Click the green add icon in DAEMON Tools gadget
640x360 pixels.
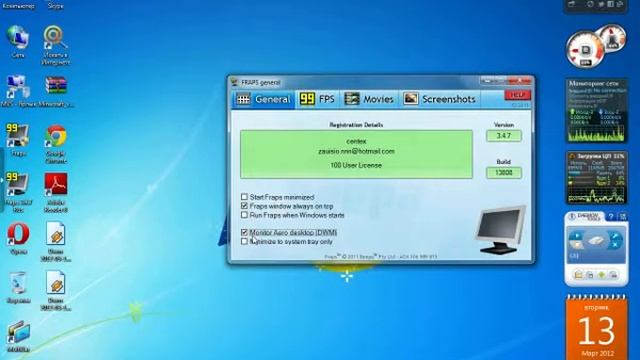click(602, 275)
